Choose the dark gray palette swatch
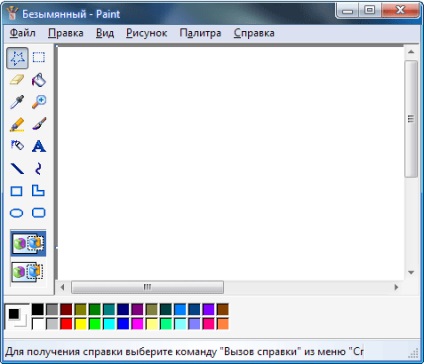Image resolution: width=424 pixels, height=364 pixels. [x=52, y=309]
